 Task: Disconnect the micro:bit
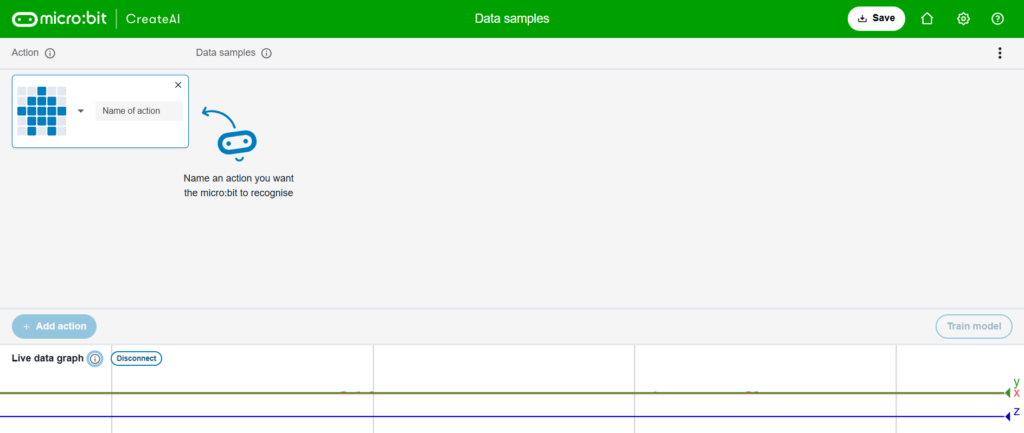pos(136,358)
